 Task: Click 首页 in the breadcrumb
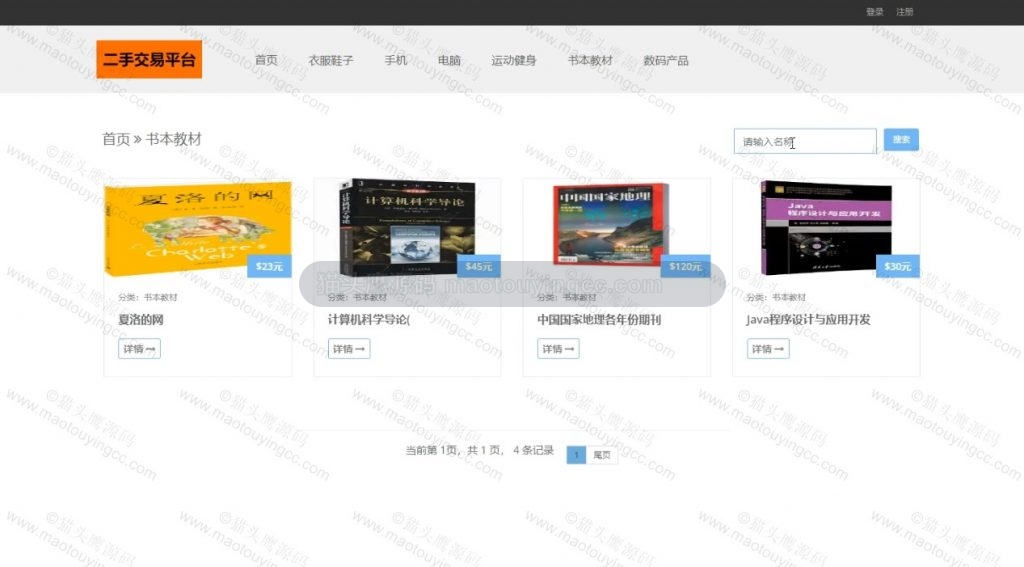[x=116, y=139]
